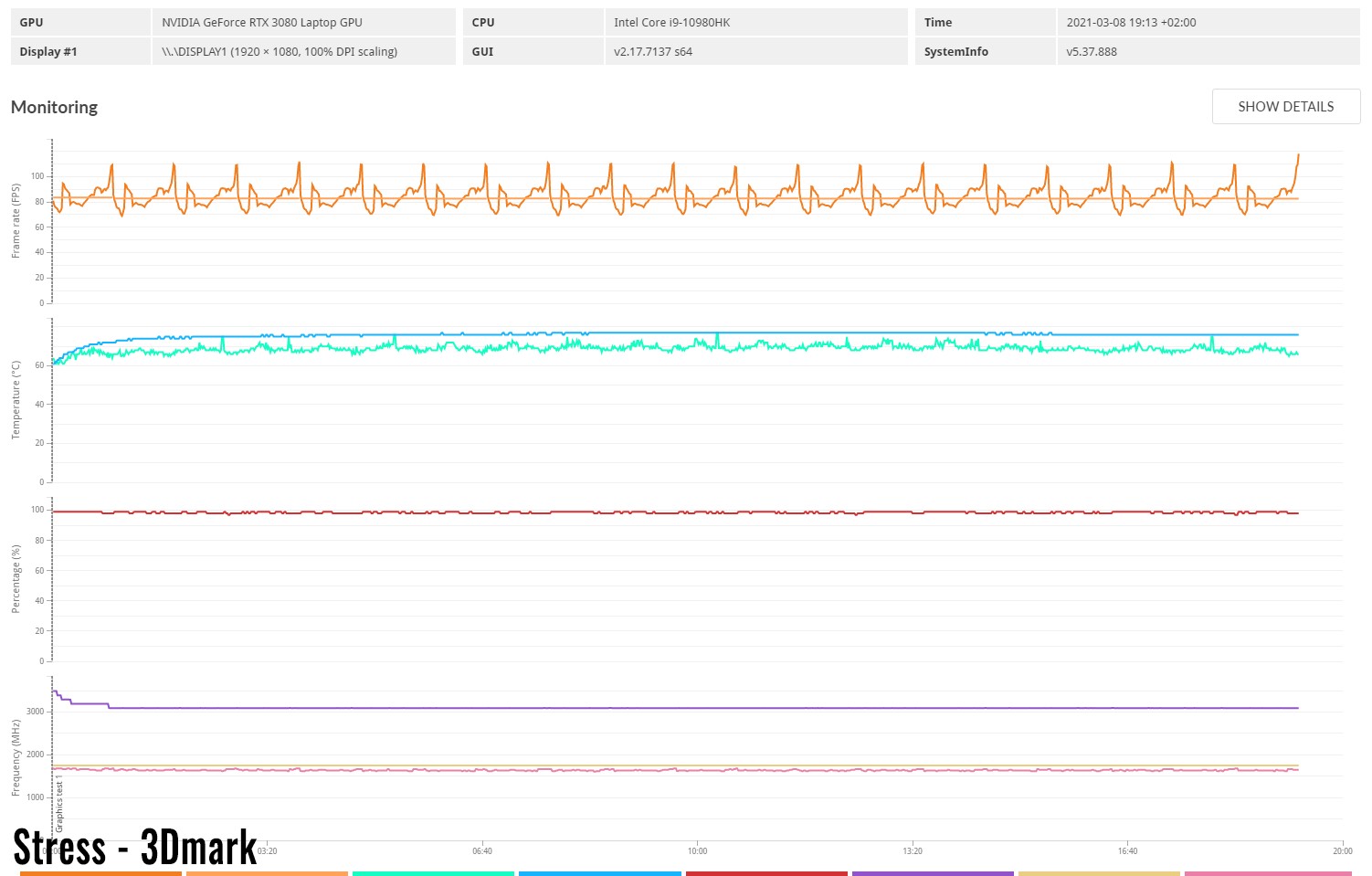
Task: Click the SystemInfo version v5.37.888 cell
Action: tap(1092, 52)
